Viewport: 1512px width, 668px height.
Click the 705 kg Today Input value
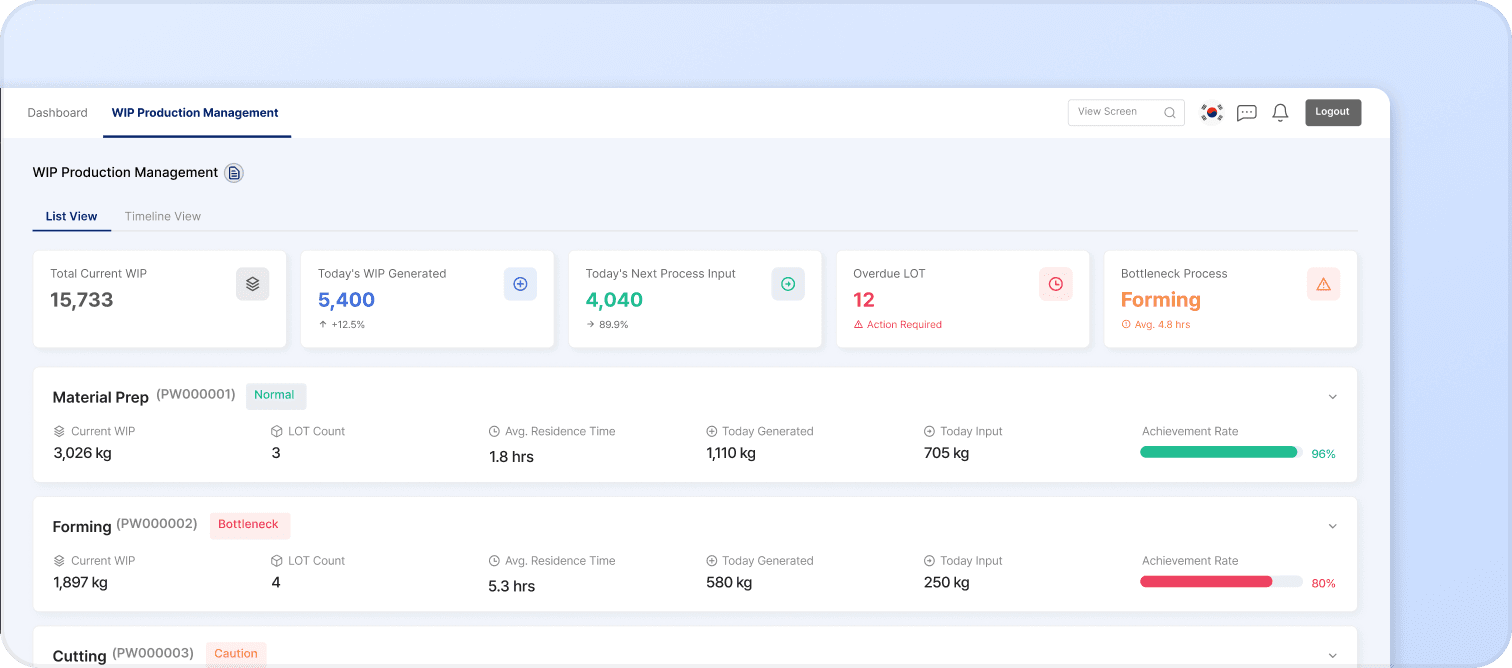click(x=947, y=453)
